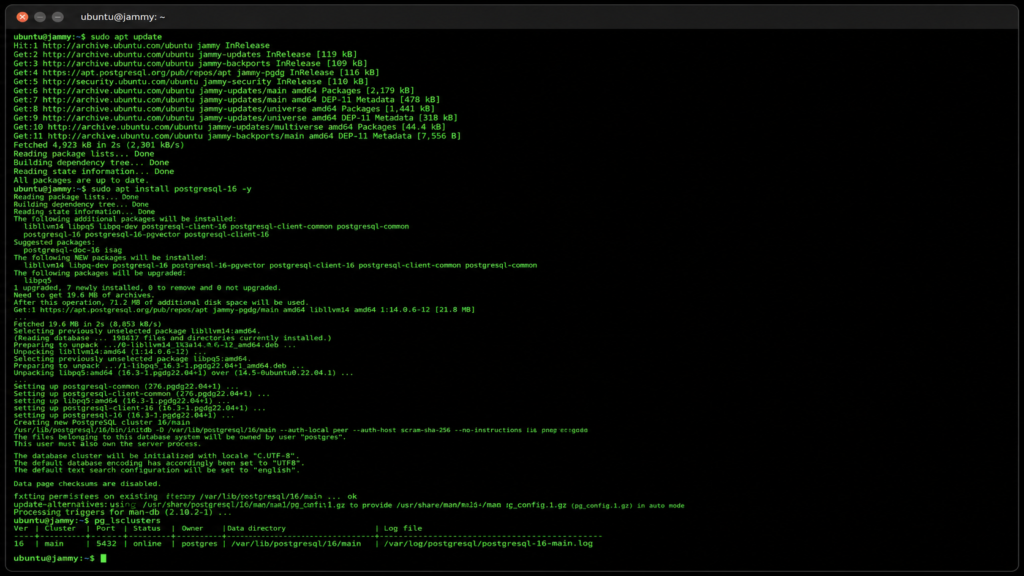This screenshot has height=576, width=1024.
Task: Close the terminal window with red button
Action: (22, 17)
